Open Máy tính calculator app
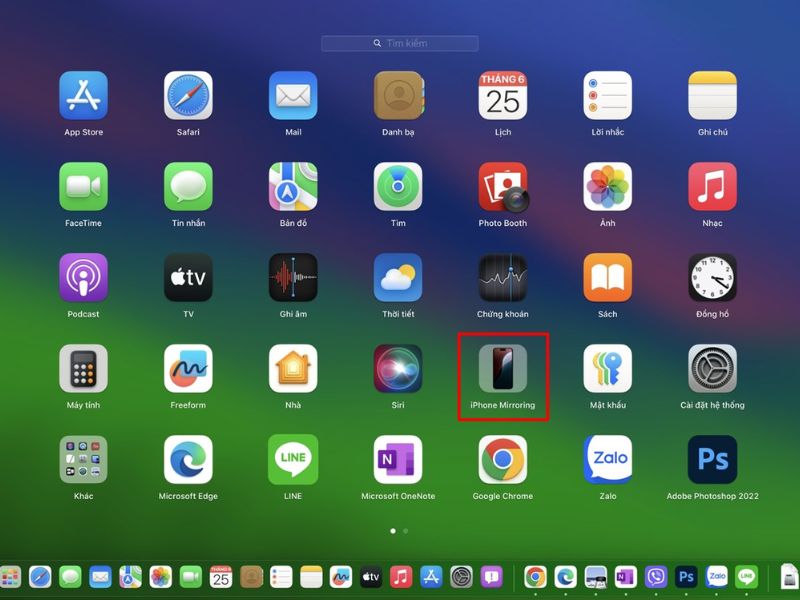800x600 pixels. click(83, 368)
